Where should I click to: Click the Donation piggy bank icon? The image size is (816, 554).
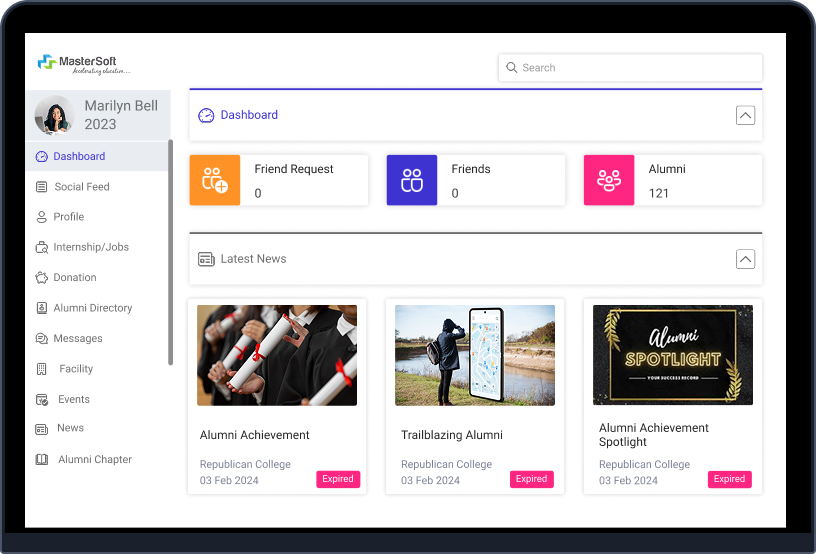click(41, 277)
